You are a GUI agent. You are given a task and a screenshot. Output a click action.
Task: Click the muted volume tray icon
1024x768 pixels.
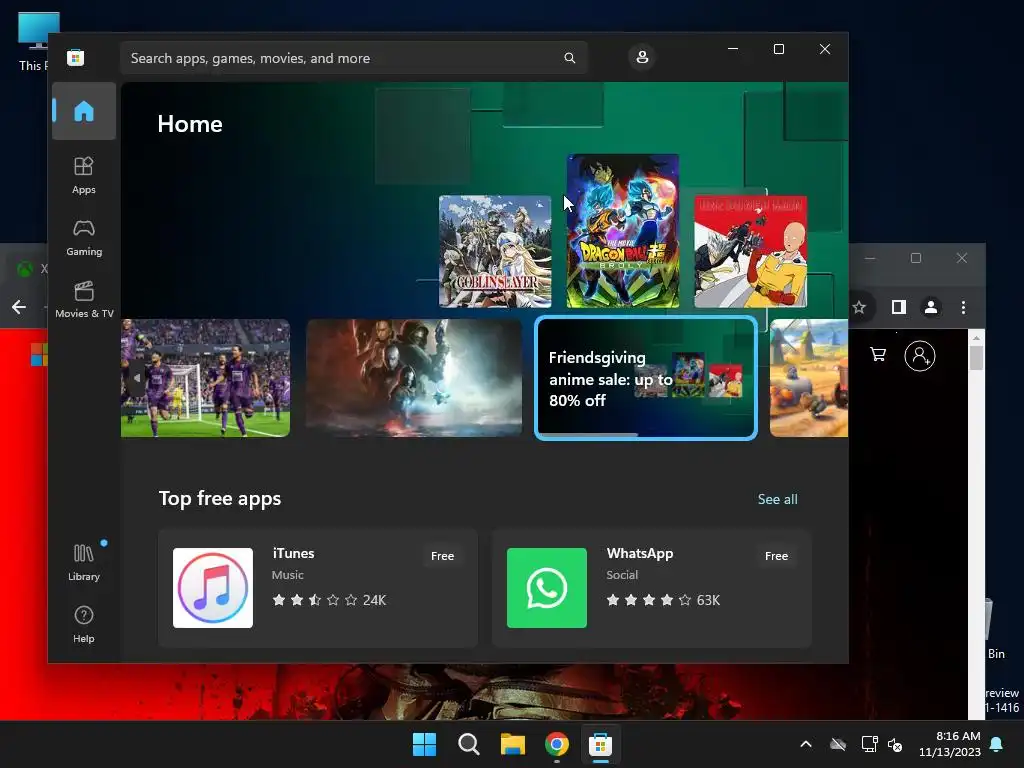(895, 744)
